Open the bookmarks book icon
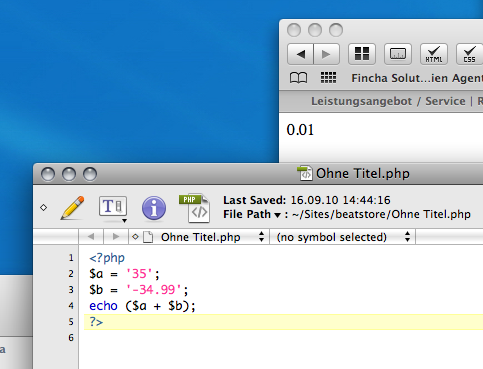The width and height of the screenshot is (483, 369). (x=298, y=78)
